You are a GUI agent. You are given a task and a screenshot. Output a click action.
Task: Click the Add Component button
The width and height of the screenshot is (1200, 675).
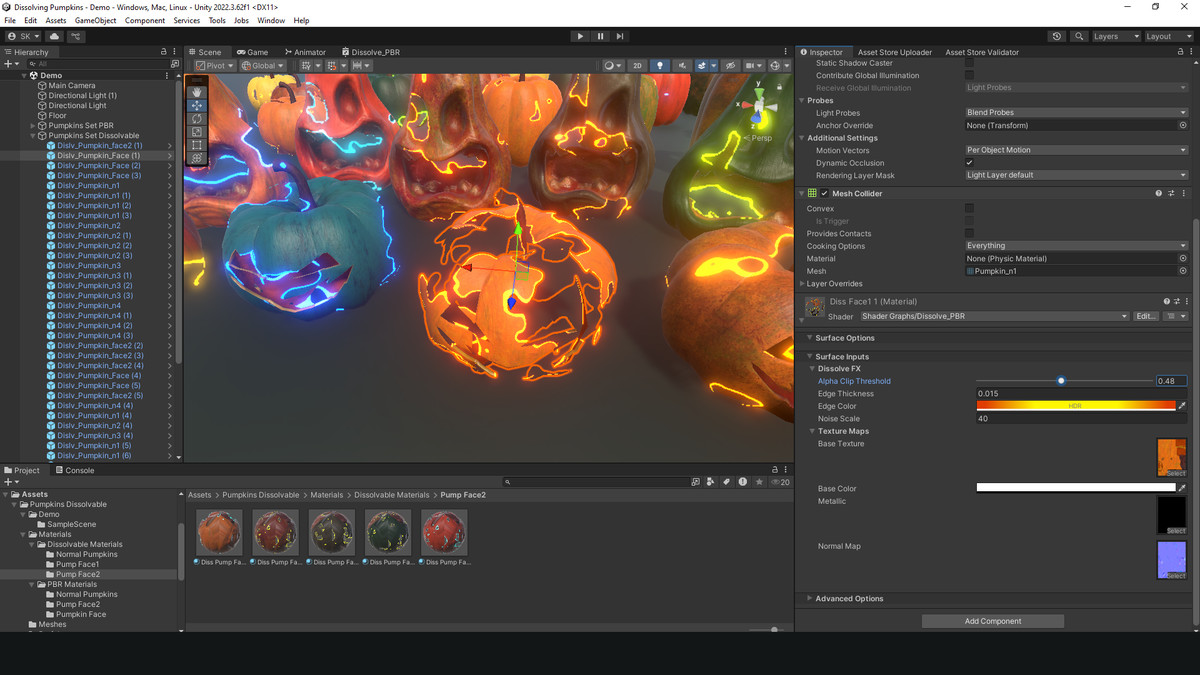992,620
